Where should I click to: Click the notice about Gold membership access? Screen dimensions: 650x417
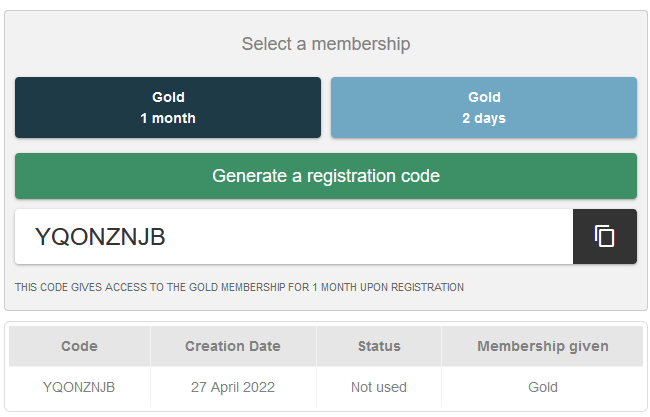[x=239, y=287]
